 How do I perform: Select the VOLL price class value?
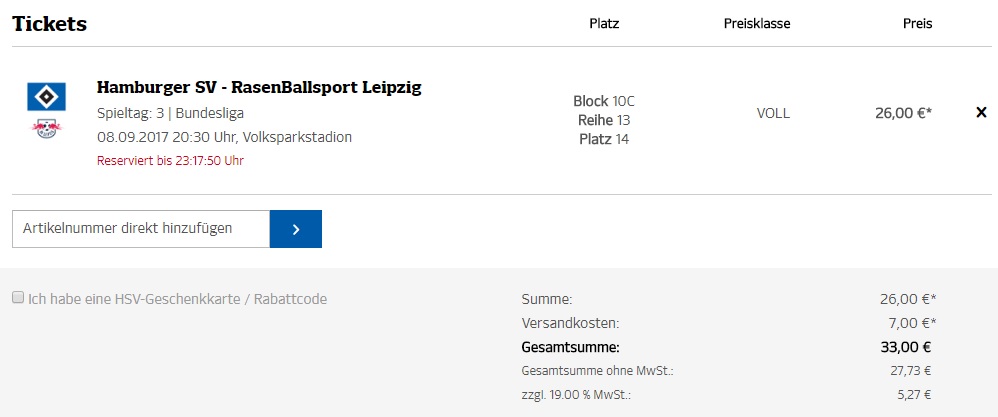[773, 113]
